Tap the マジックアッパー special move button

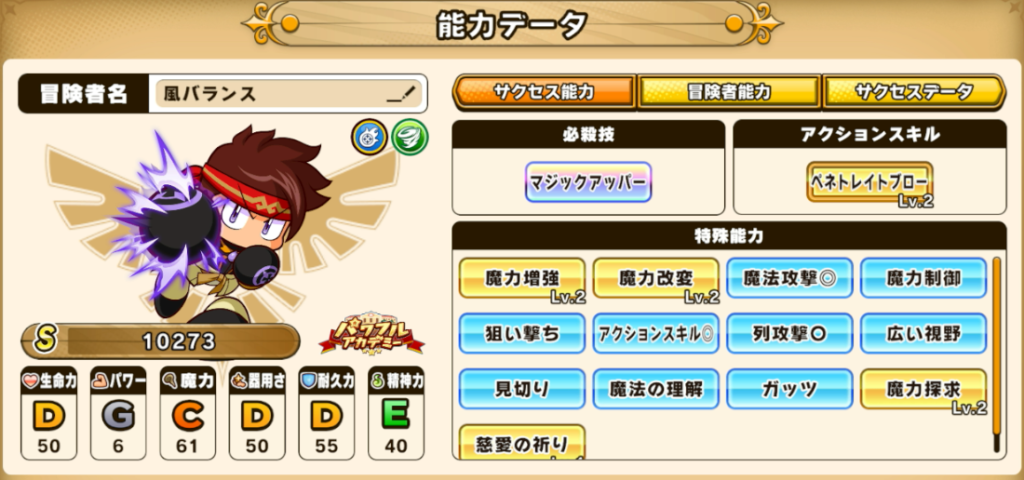click(x=588, y=182)
